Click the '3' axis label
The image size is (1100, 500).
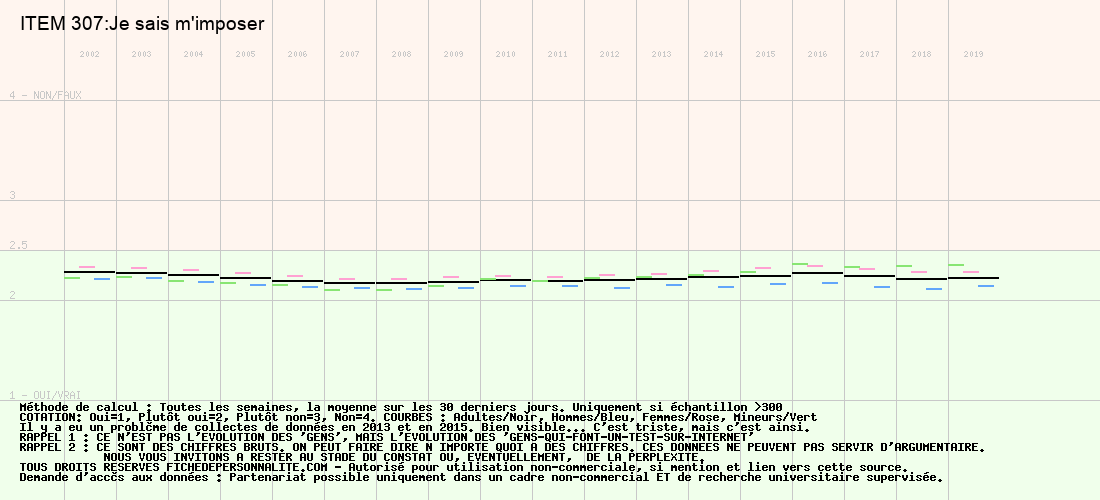click(x=12, y=195)
